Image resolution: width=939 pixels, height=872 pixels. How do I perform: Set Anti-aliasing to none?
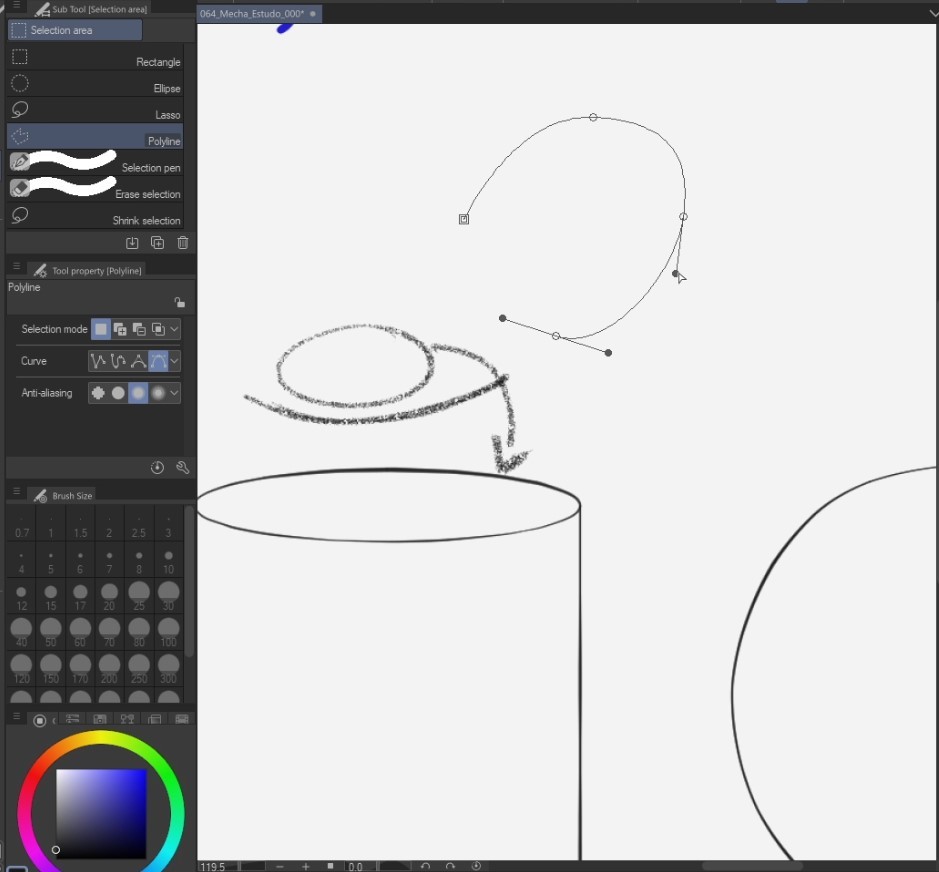click(98, 393)
